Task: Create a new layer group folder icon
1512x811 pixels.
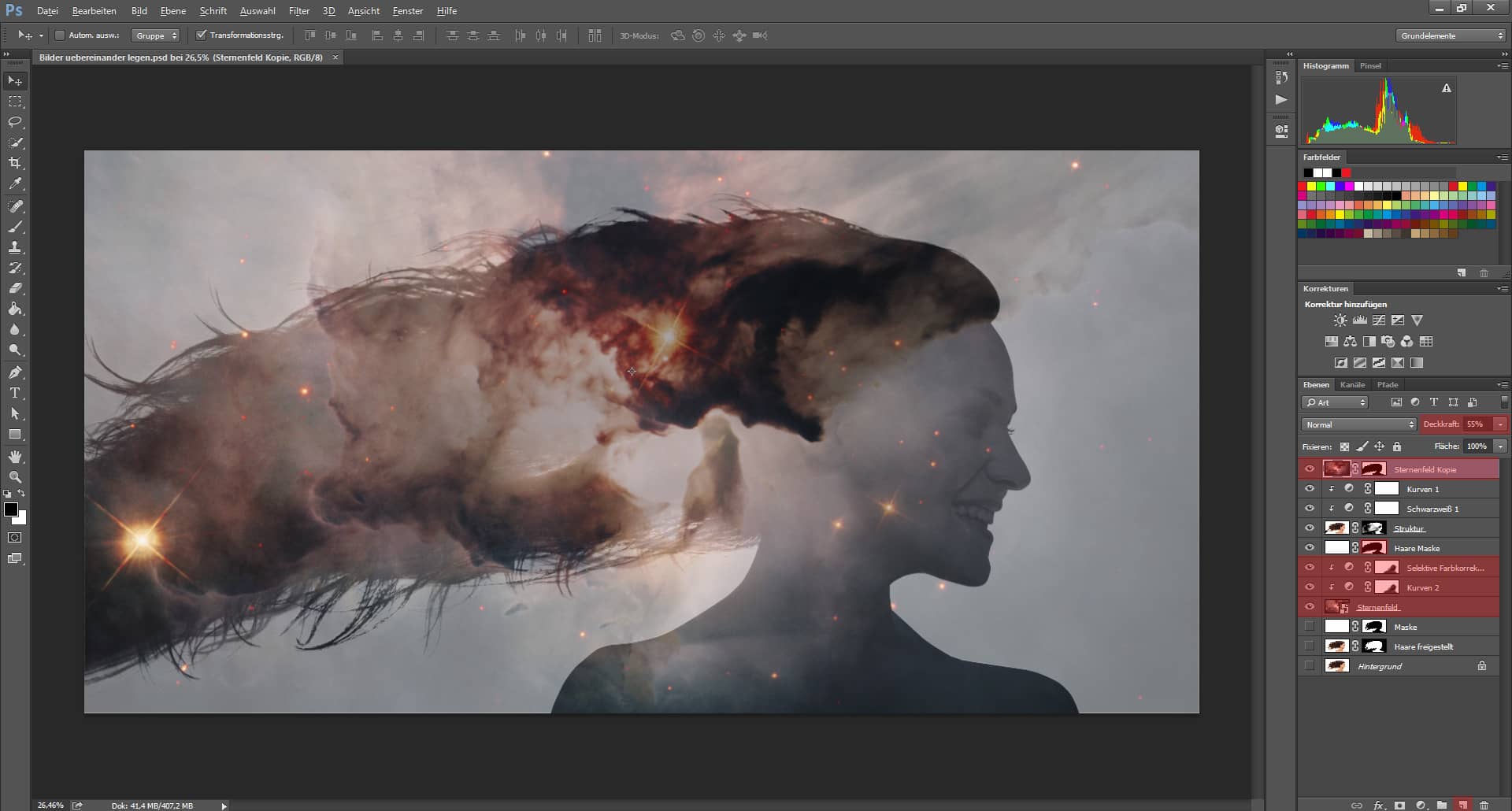Action: pos(1443,805)
